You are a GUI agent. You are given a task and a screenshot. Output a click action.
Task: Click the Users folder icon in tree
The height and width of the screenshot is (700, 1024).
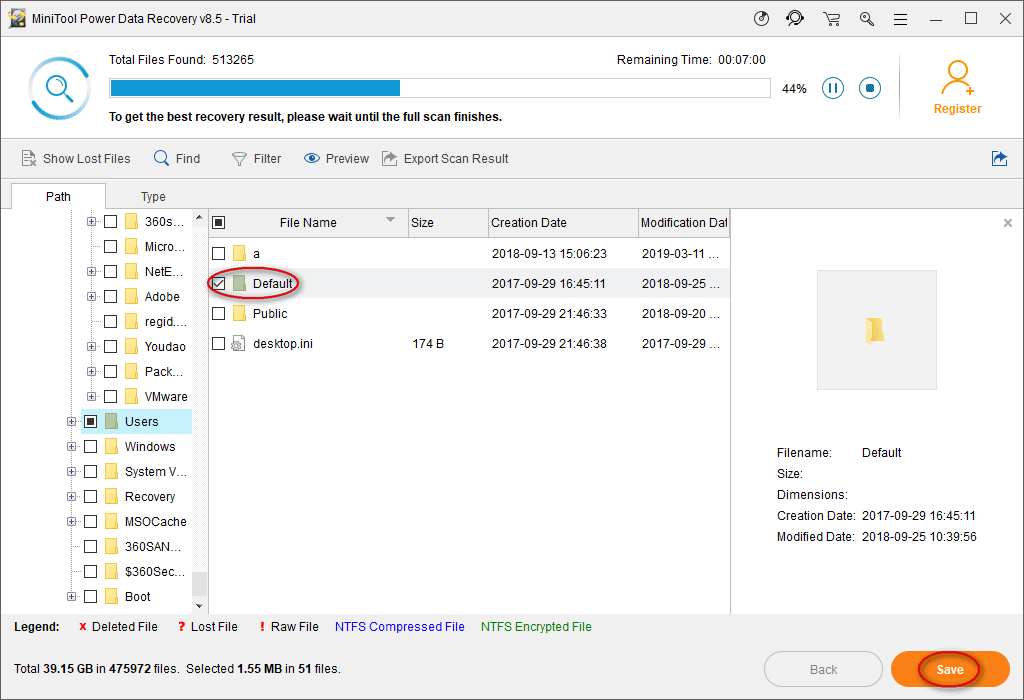[112, 422]
